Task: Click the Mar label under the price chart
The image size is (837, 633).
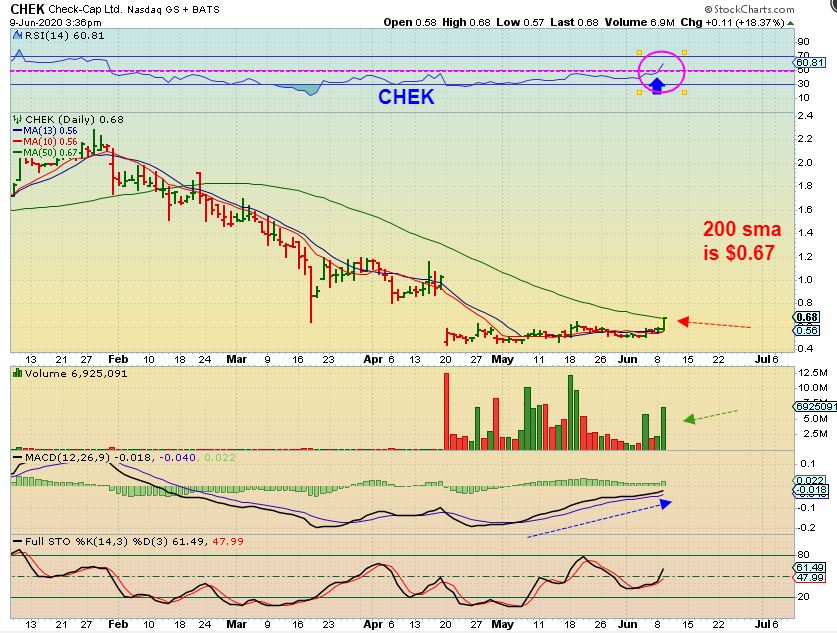Action: click(x=236, y=359)
